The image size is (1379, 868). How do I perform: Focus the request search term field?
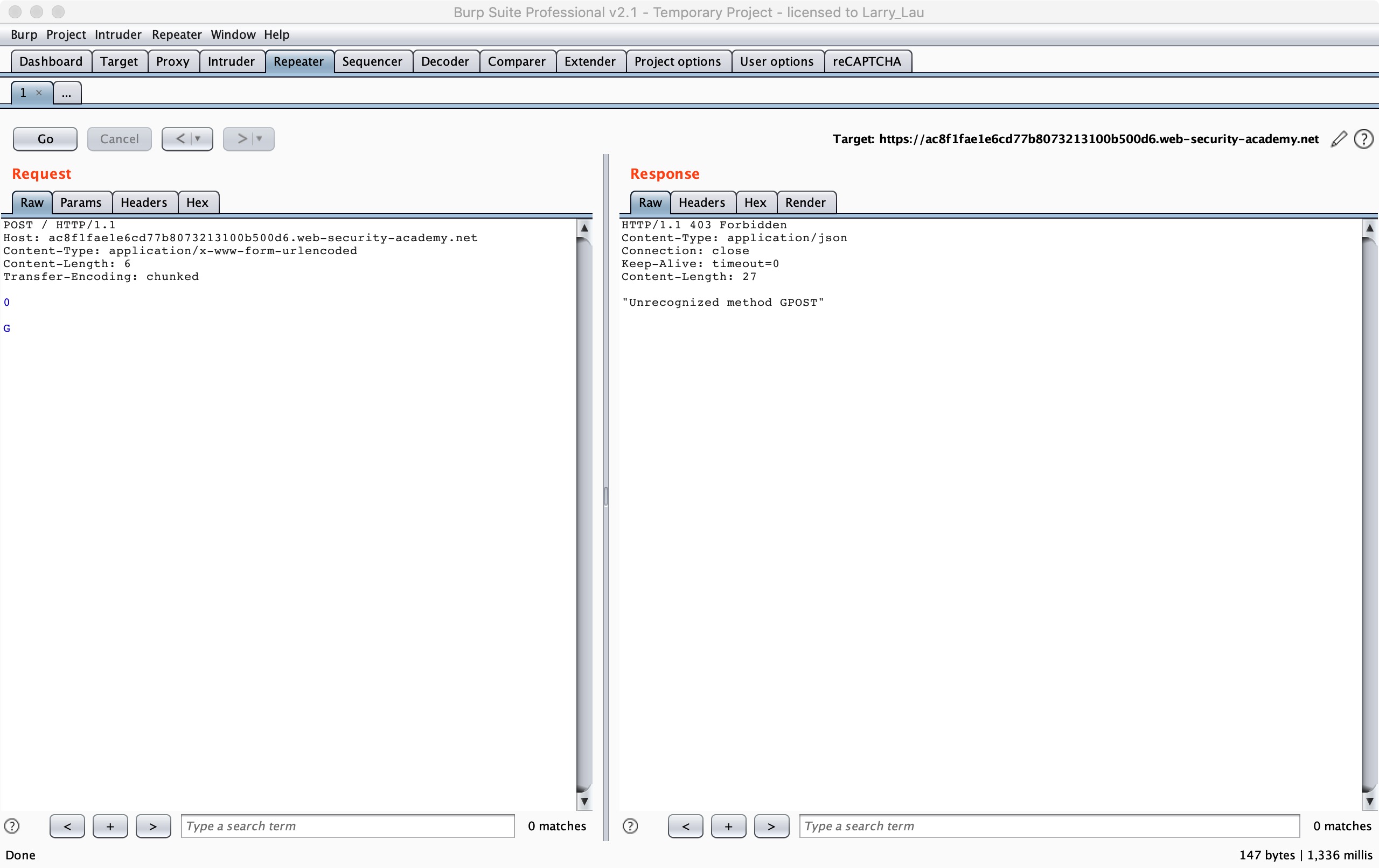347,825
